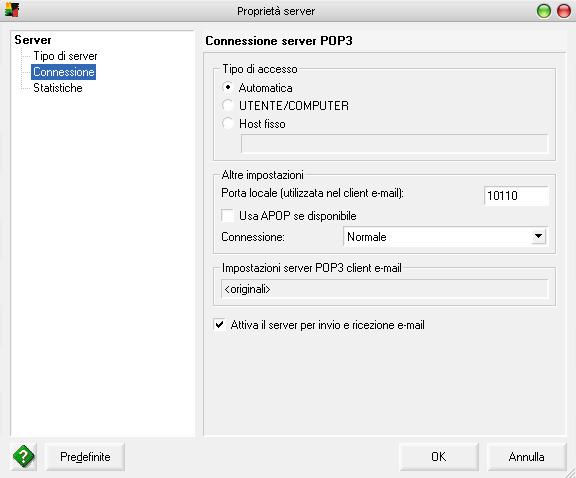Click the Host fisso text field
This screenshot has height=478, width=576.
tap(394, 144)
